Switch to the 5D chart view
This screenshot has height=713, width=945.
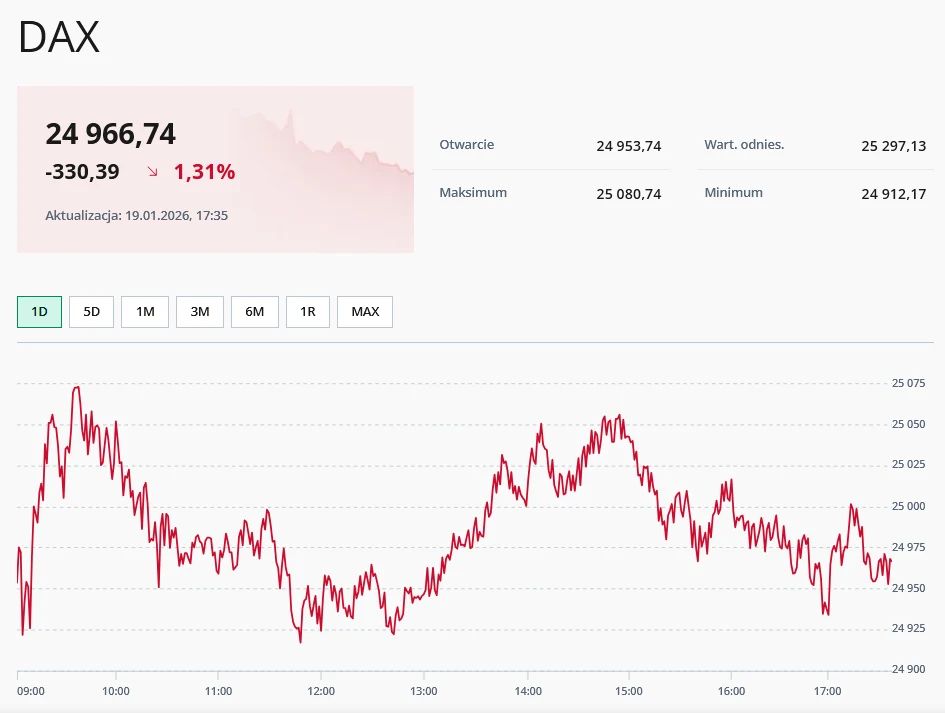[x=91, y=311]
